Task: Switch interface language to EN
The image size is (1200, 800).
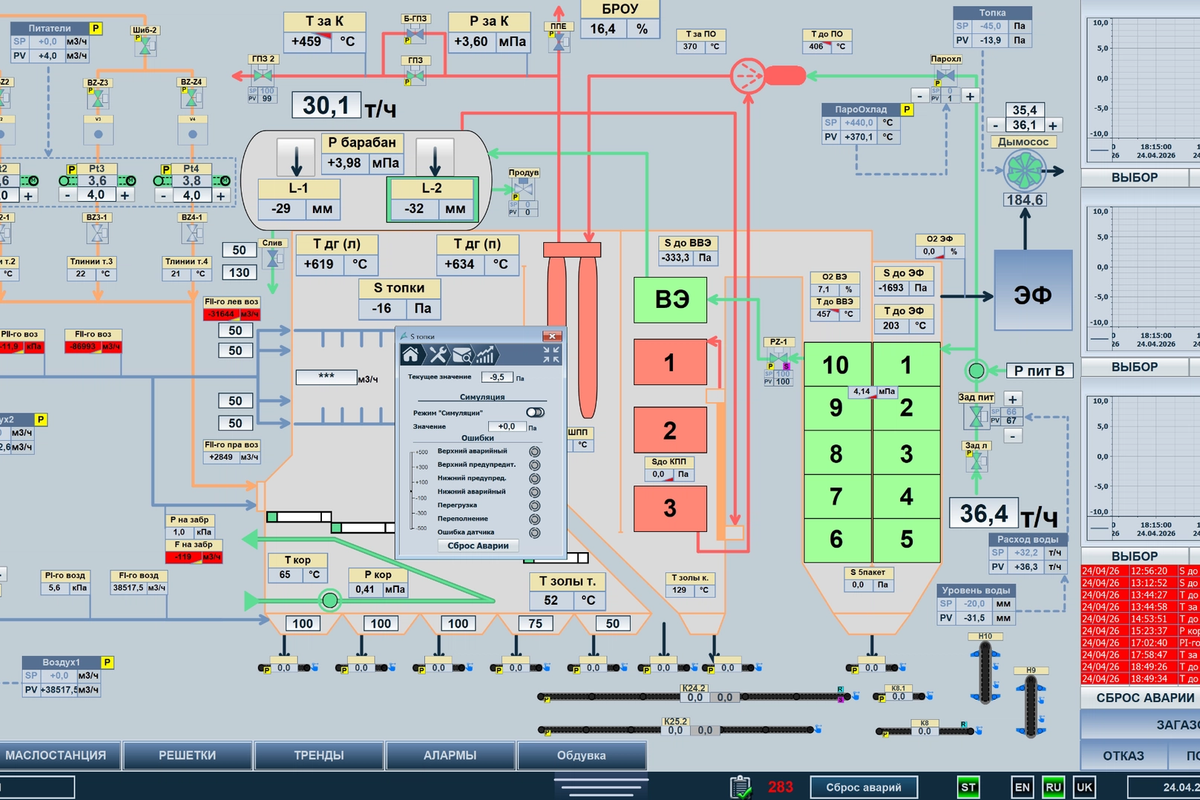Action: pyautogui.click(x=1022, y=787)
